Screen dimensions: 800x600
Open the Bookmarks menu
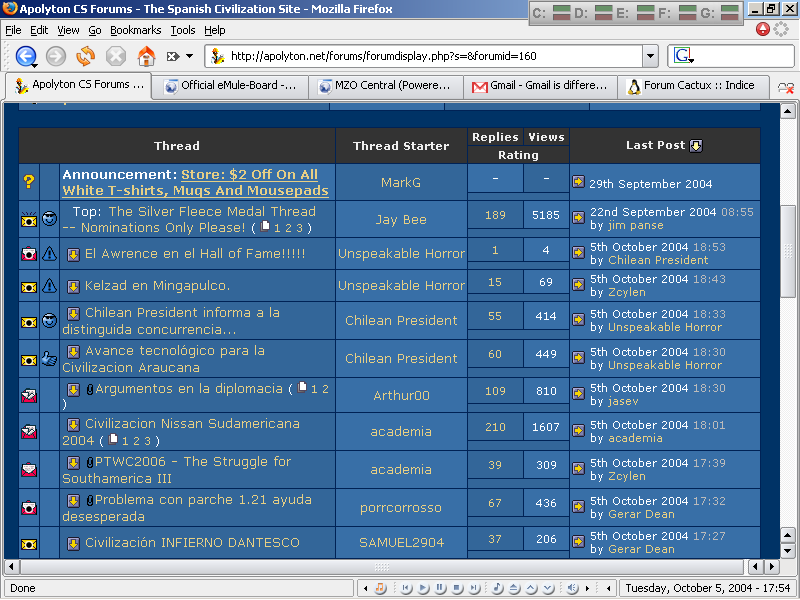click(135, 31)
